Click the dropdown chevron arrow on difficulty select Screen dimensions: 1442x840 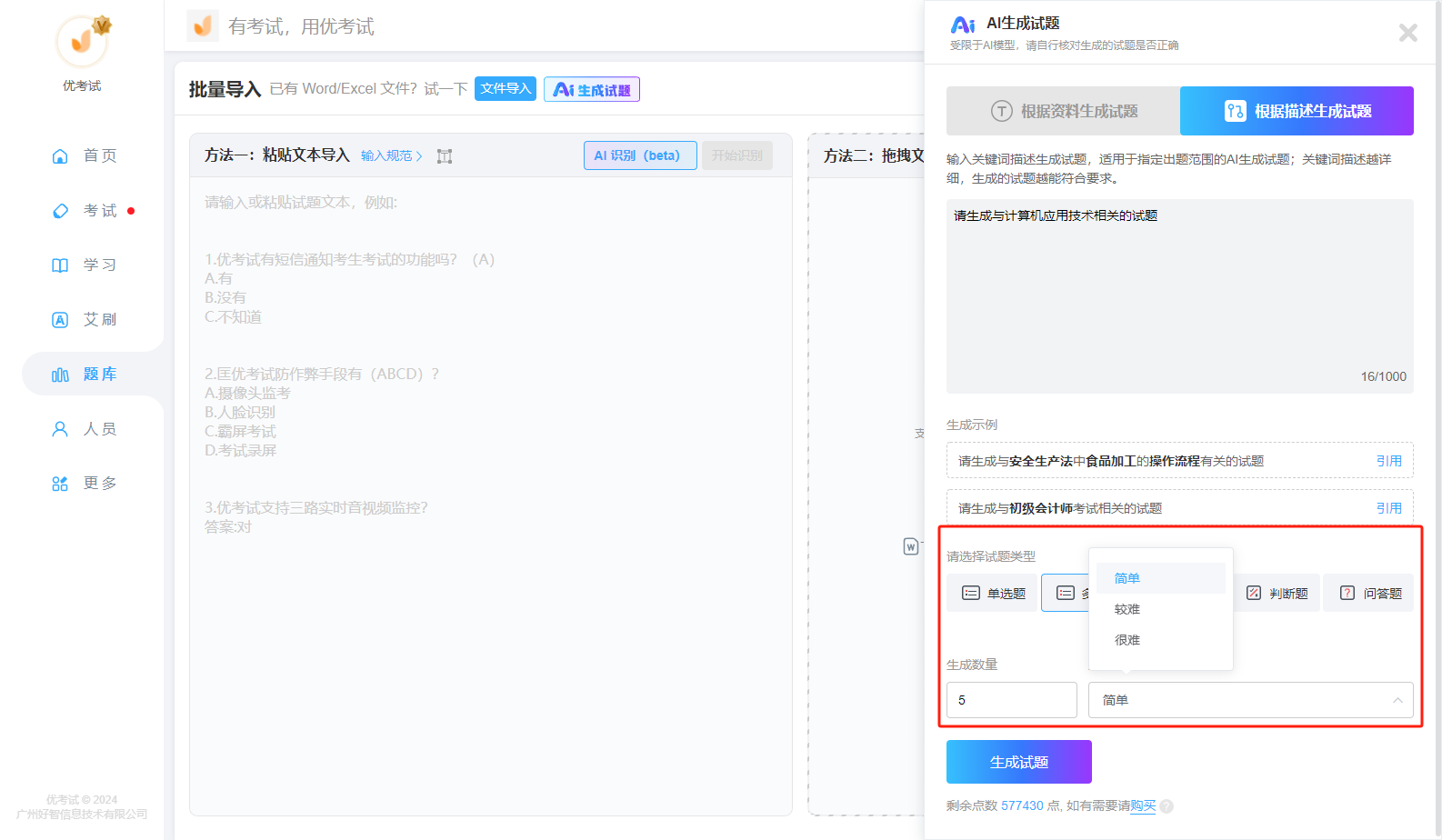[1397, 700]
